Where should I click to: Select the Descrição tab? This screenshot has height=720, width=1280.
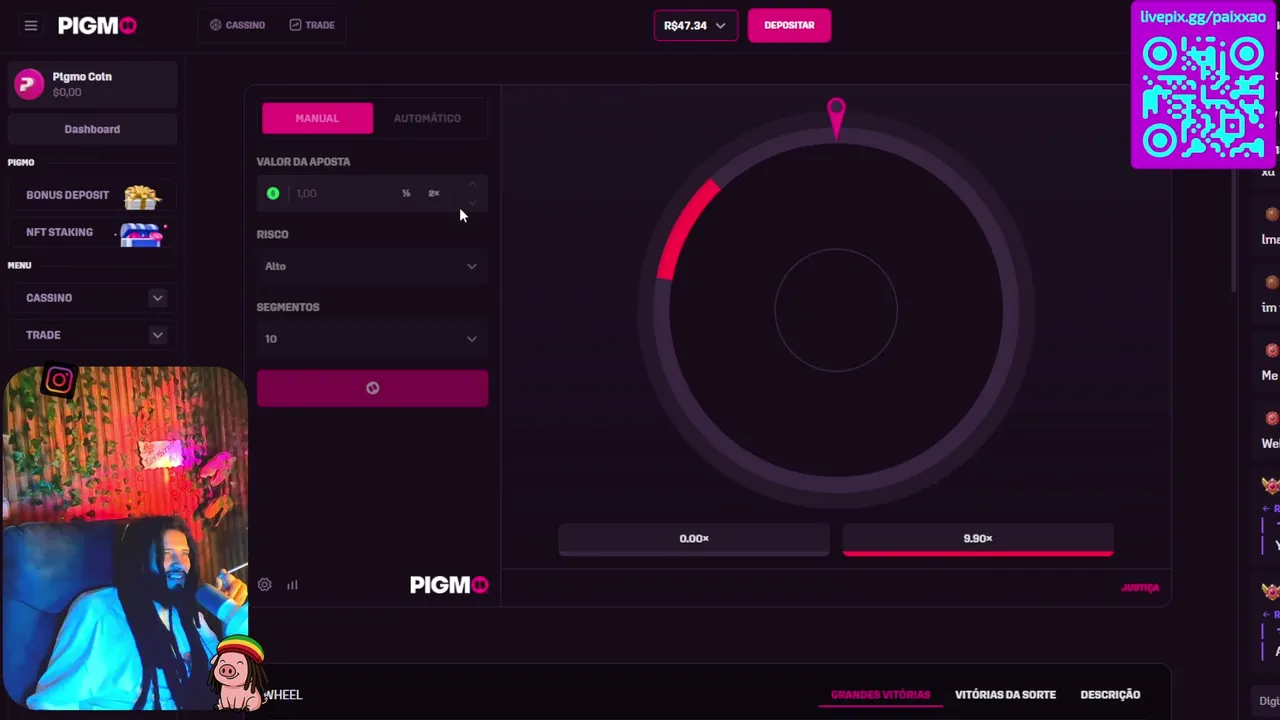point(1110,694)
